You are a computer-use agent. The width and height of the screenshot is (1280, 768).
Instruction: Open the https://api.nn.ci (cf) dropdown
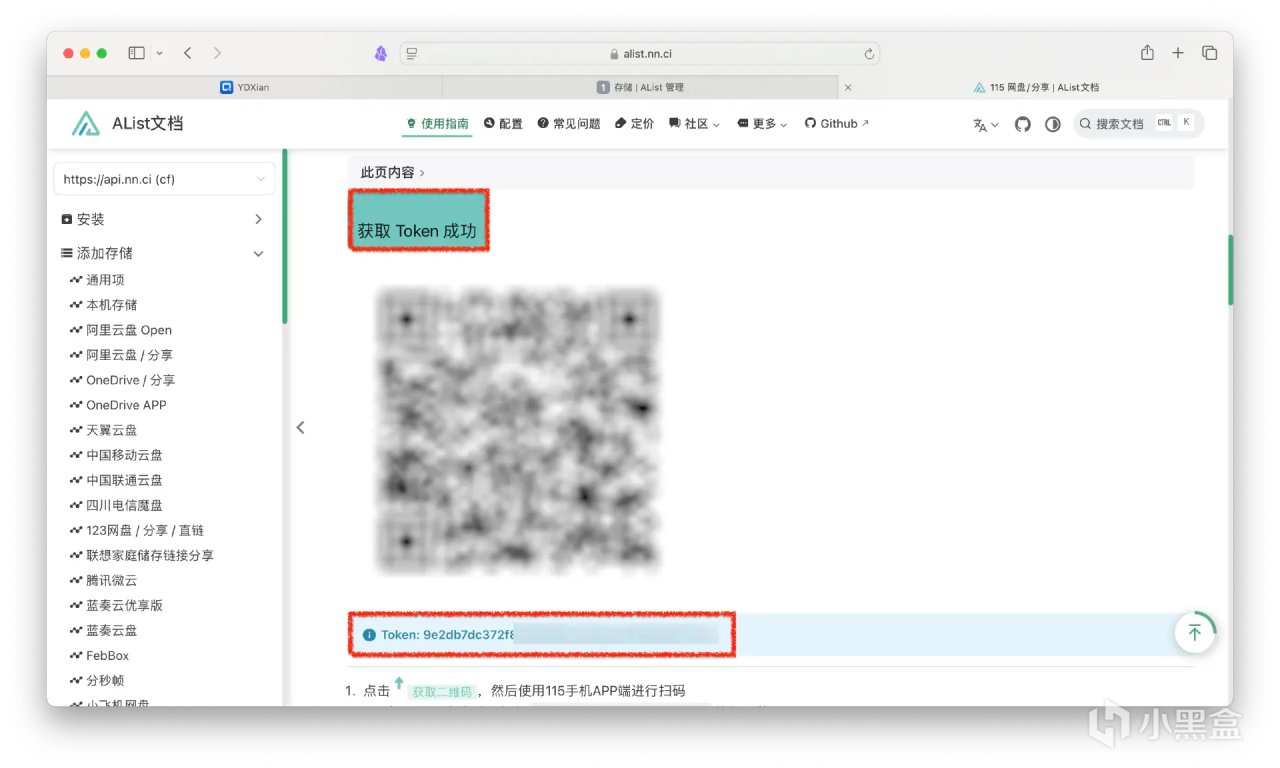pos(164,179)
